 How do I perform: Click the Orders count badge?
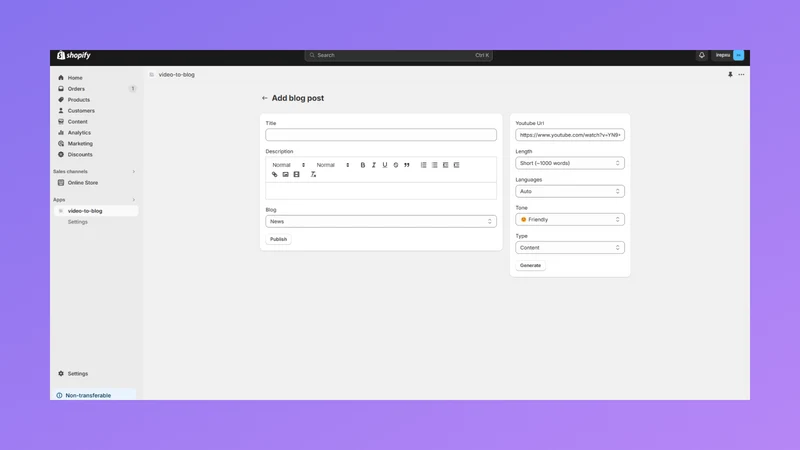point(133,89)
